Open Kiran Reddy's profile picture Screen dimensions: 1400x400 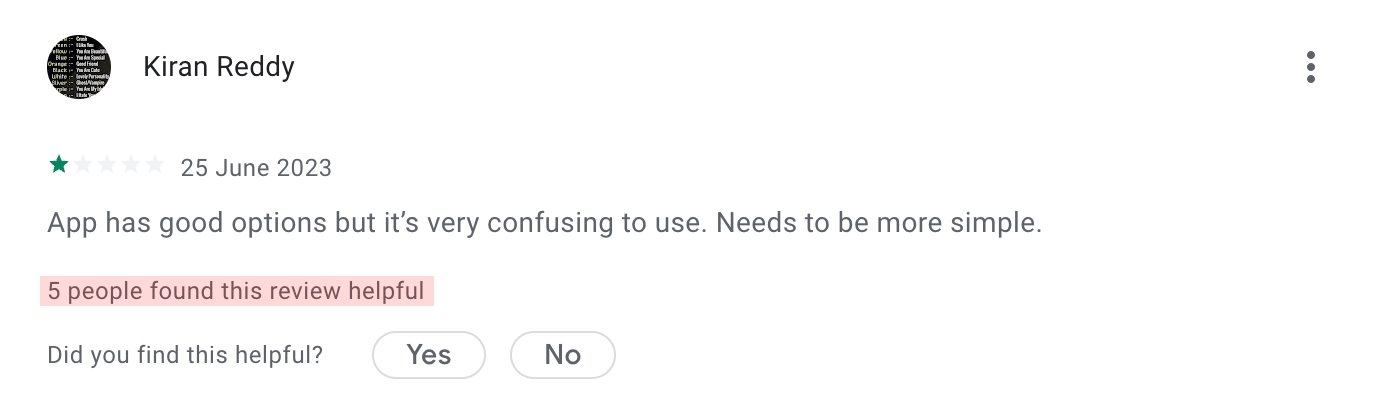(79, 67)
